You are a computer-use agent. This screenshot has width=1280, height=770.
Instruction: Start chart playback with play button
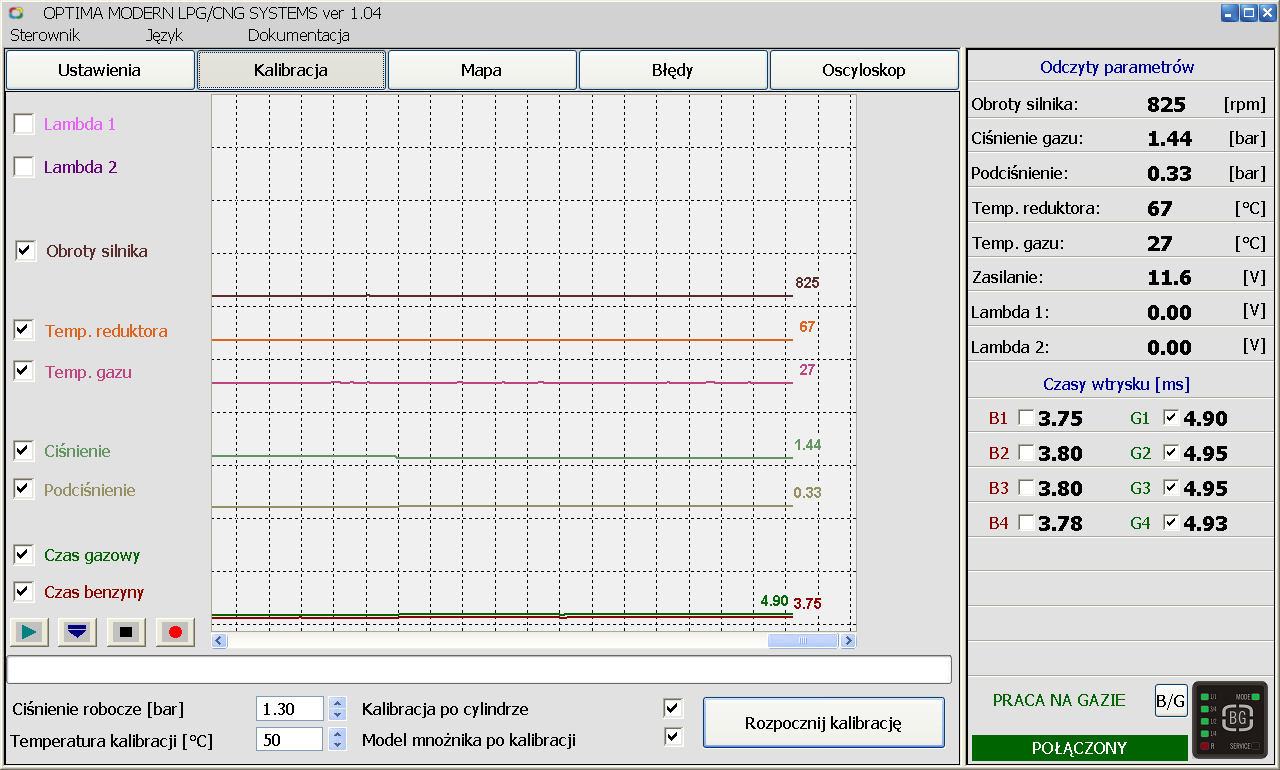click(30, 632)
